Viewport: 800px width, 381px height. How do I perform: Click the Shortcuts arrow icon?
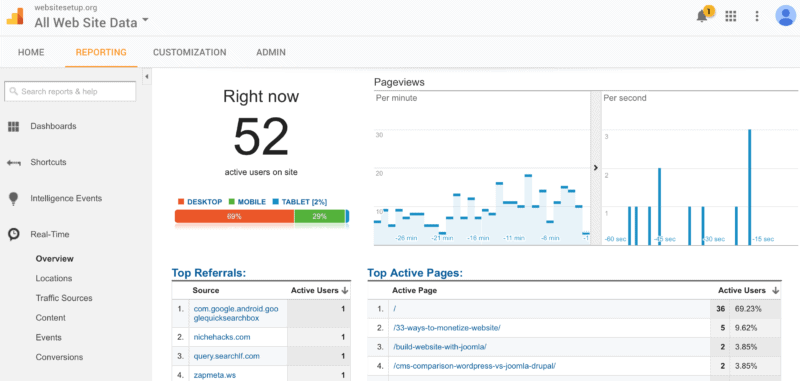(x=13, y=163)
